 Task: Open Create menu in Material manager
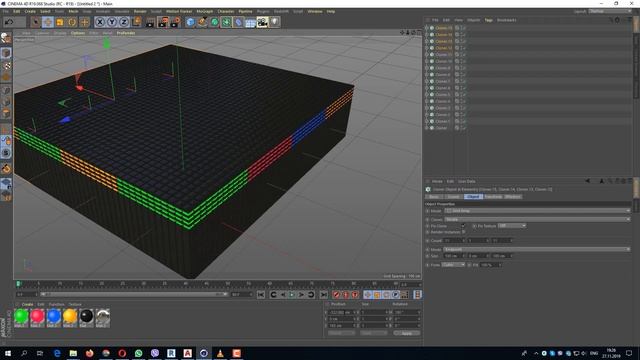tap(27, 304)
